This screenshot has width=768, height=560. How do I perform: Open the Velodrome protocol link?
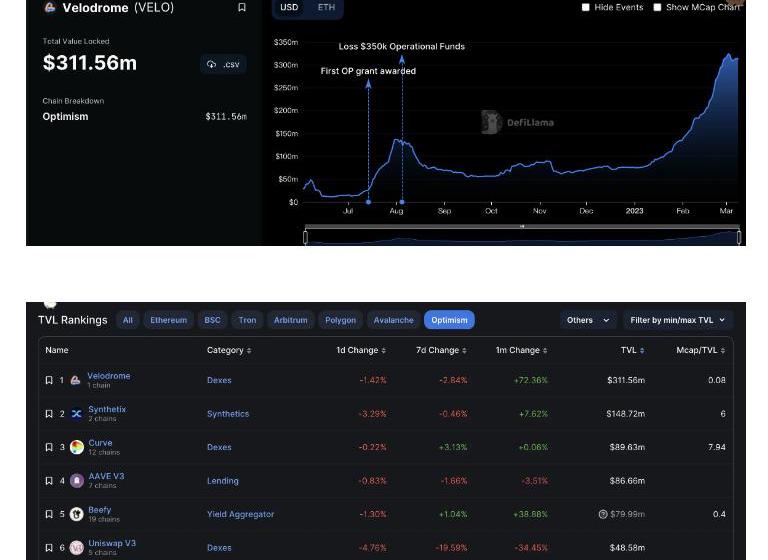[108, 376]
